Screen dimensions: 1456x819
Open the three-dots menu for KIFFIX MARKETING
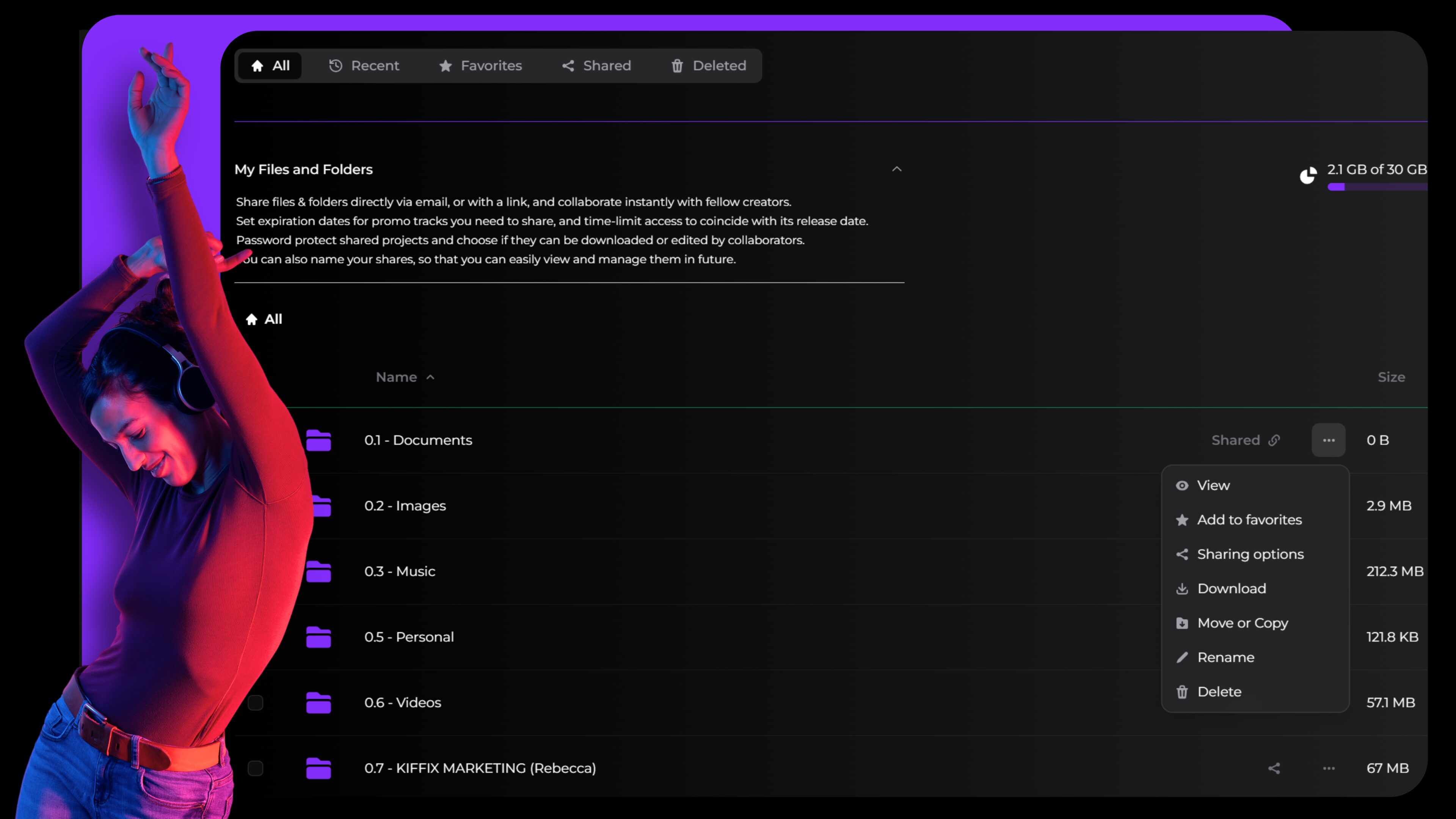click(x=1328, y=768)
